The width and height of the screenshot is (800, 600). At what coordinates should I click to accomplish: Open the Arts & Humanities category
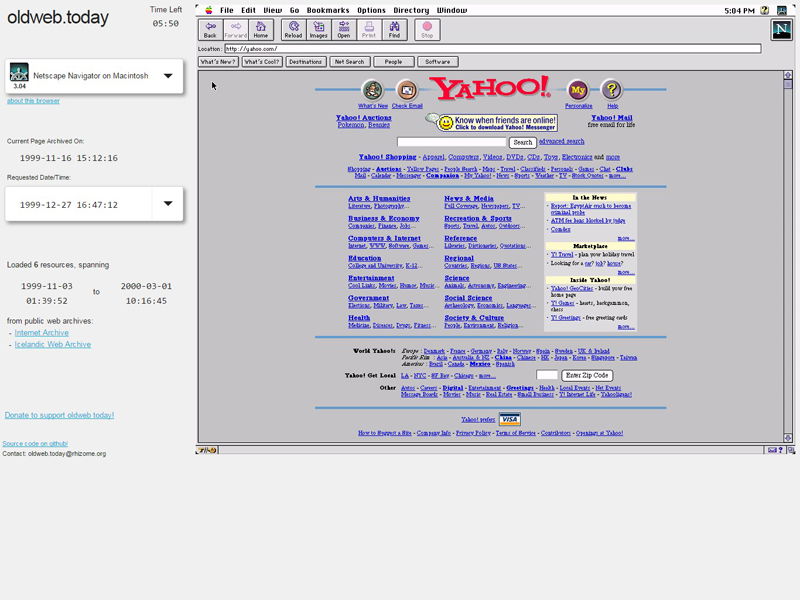pyautogui.click(x=379, y=198)
